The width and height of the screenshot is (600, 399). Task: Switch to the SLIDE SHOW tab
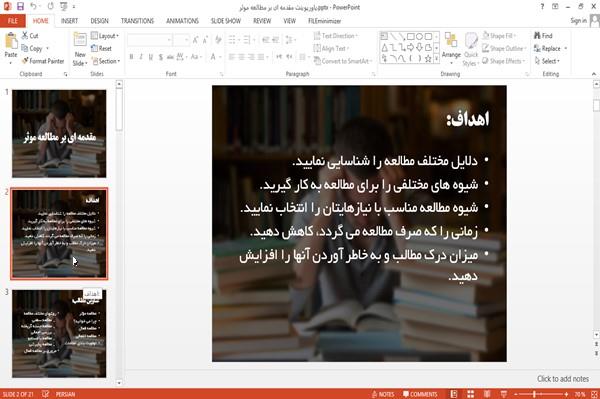226,21
